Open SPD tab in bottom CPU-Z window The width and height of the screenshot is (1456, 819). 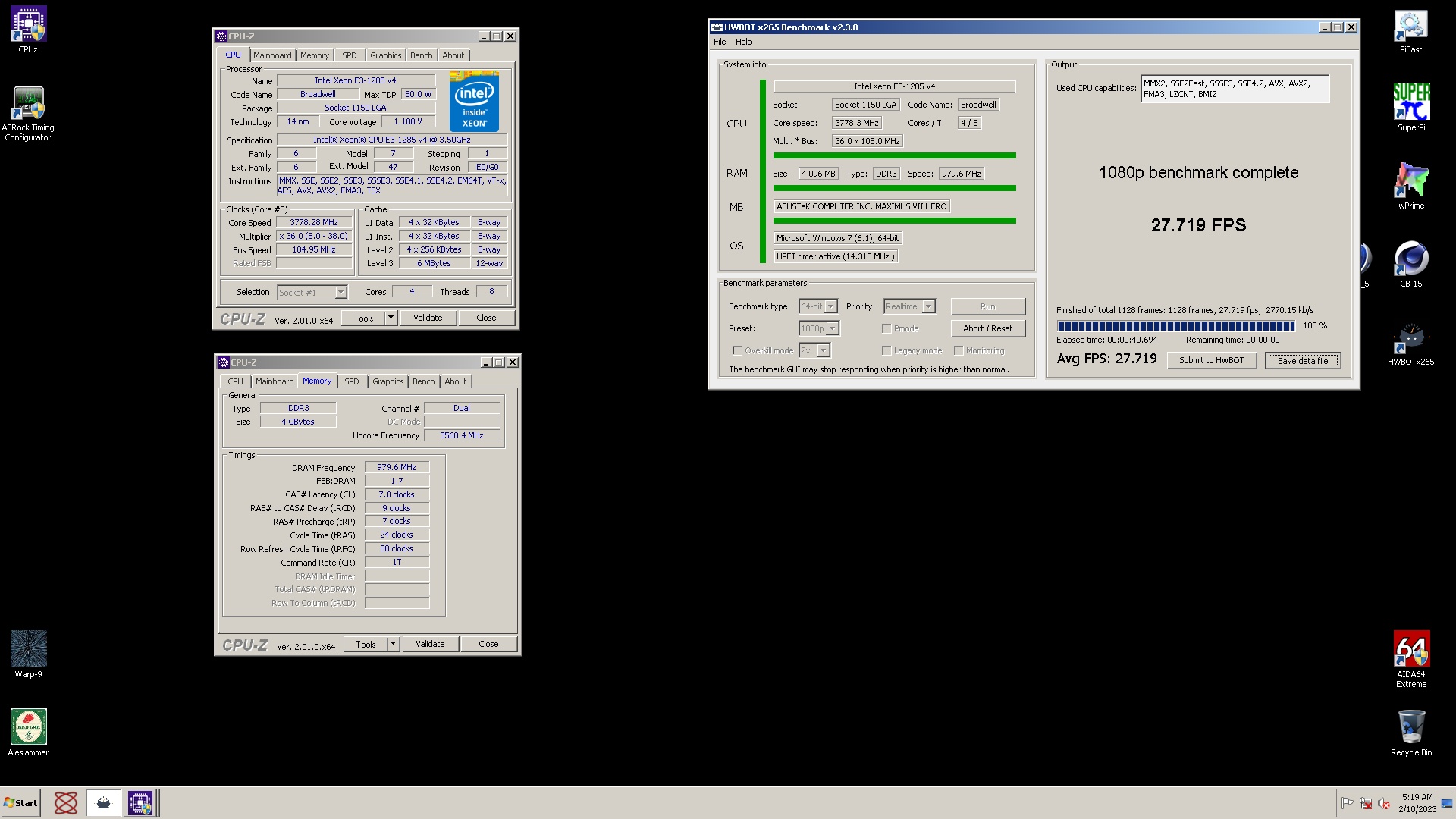(352, 381)
